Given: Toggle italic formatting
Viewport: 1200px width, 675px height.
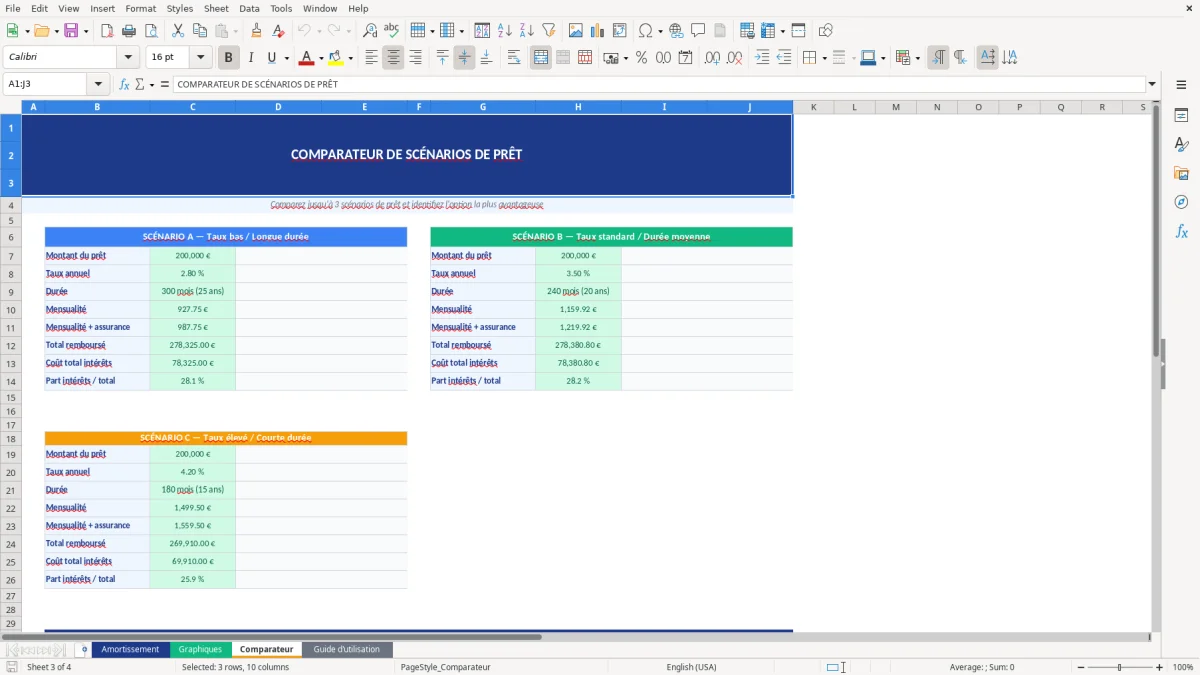Looking at the screenshot, I should pyautogui.click(x=249, y=57).
